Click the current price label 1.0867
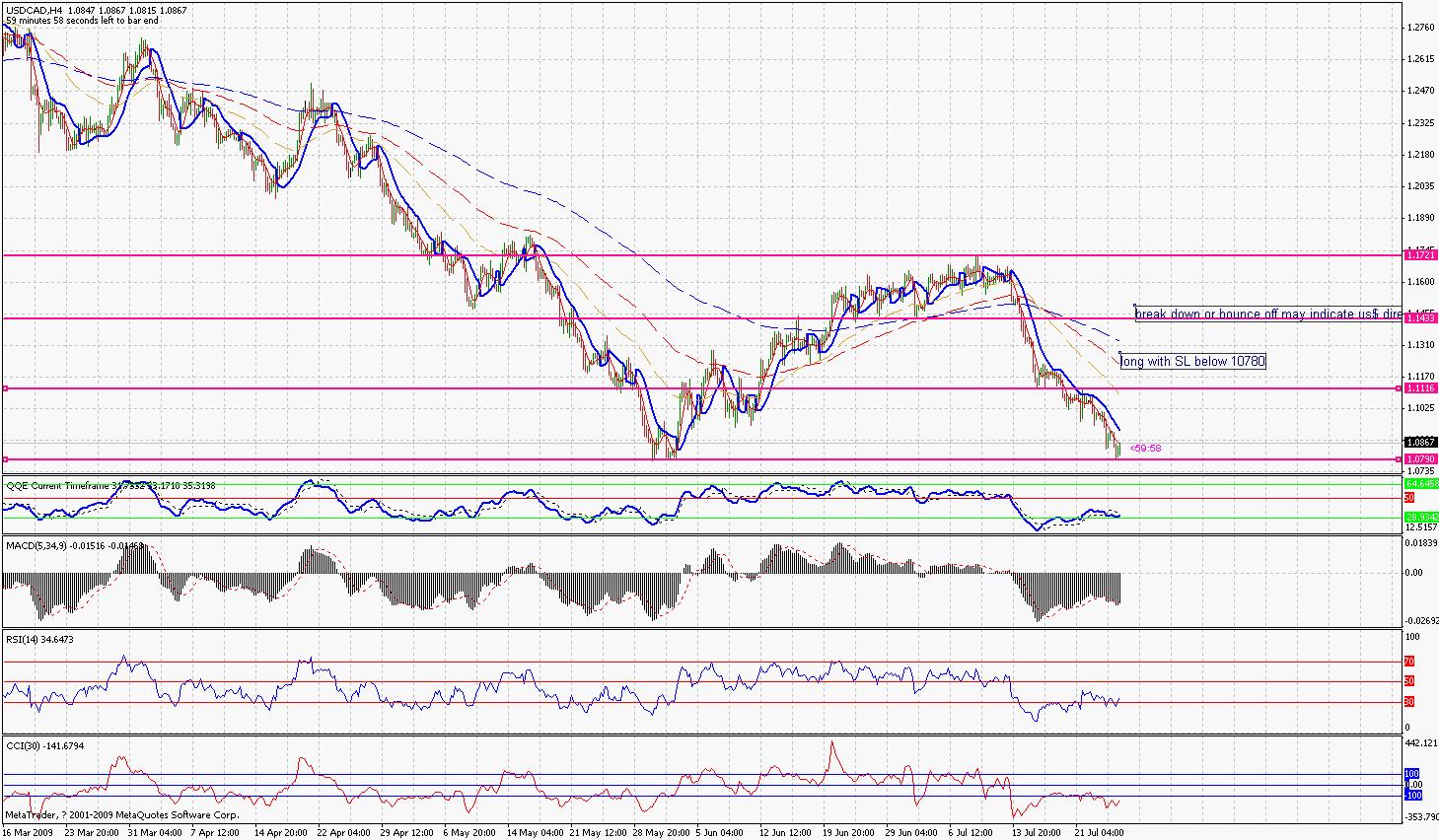Viewport: 1439px width, 840px height. click(1421, 443)
